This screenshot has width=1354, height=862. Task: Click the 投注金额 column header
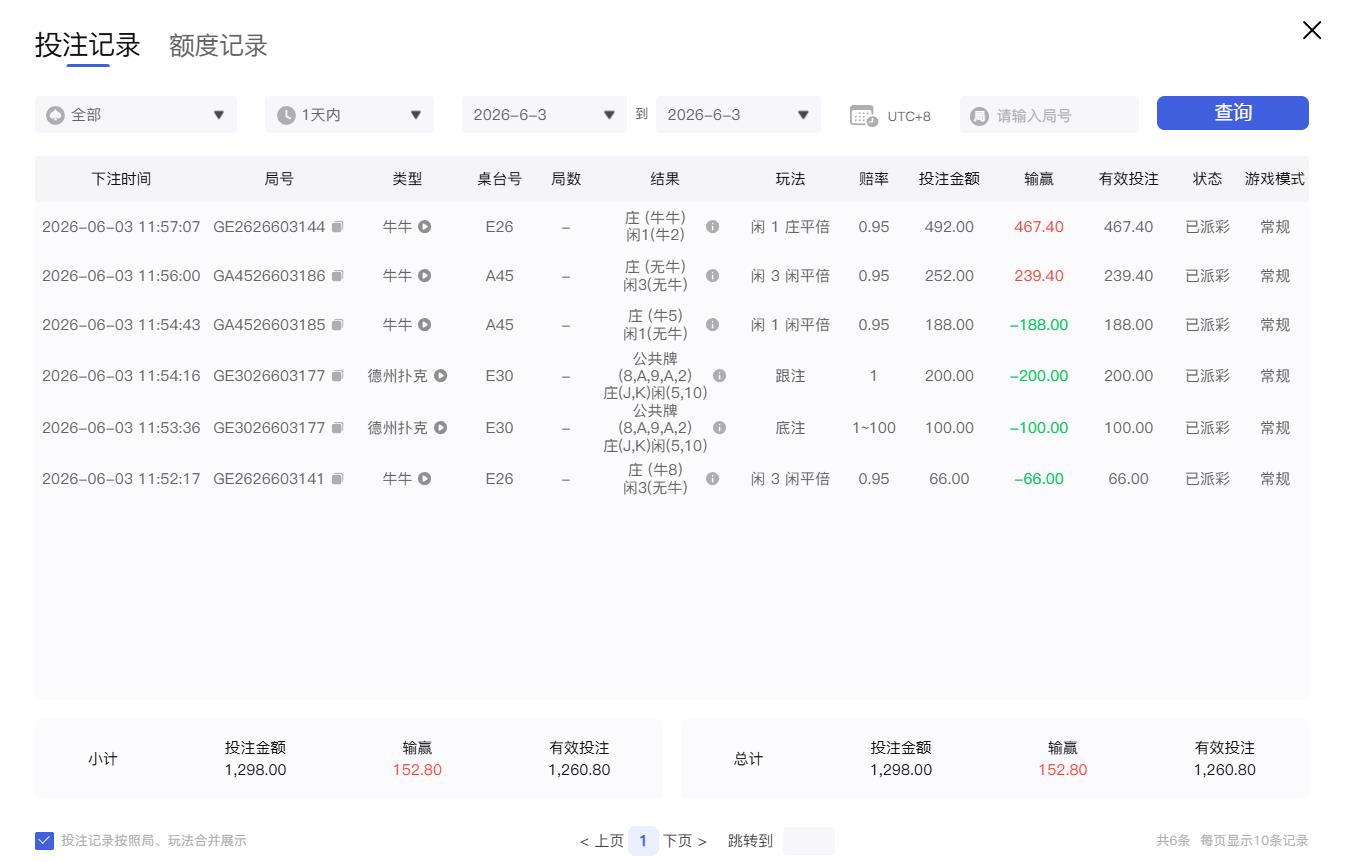(949, 179)
